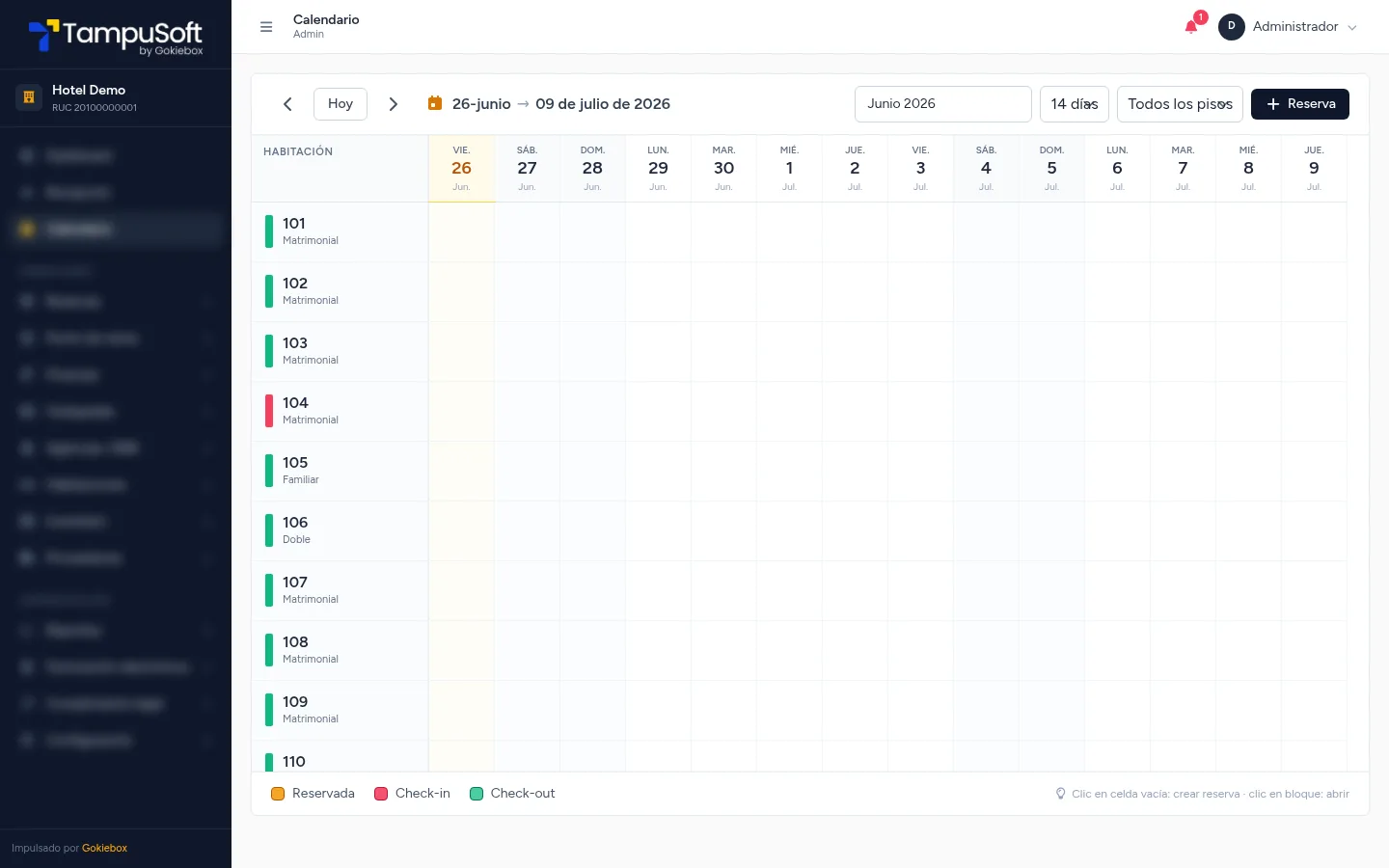The image size is (1389, 868).
Task: Click the Reservada orange legend swatch
Action: pos(278,794)
